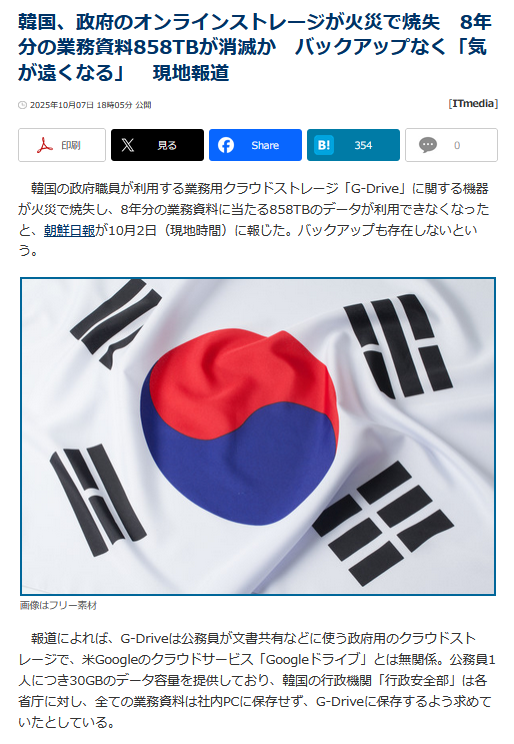Viewport: 514px width, 744px height.
Task: Click the 見る label on X button
Action: coord(167,145)
